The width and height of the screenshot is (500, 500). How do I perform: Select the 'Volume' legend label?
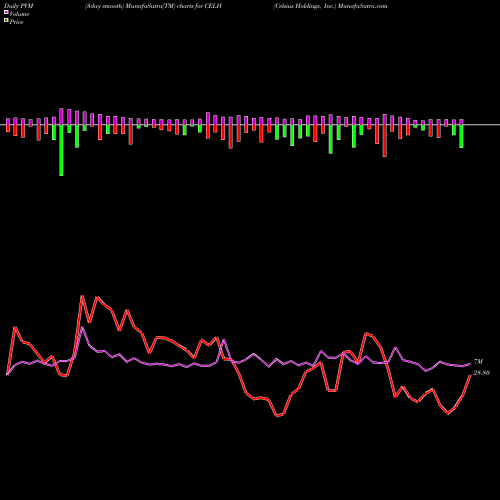tap(19, 14)
